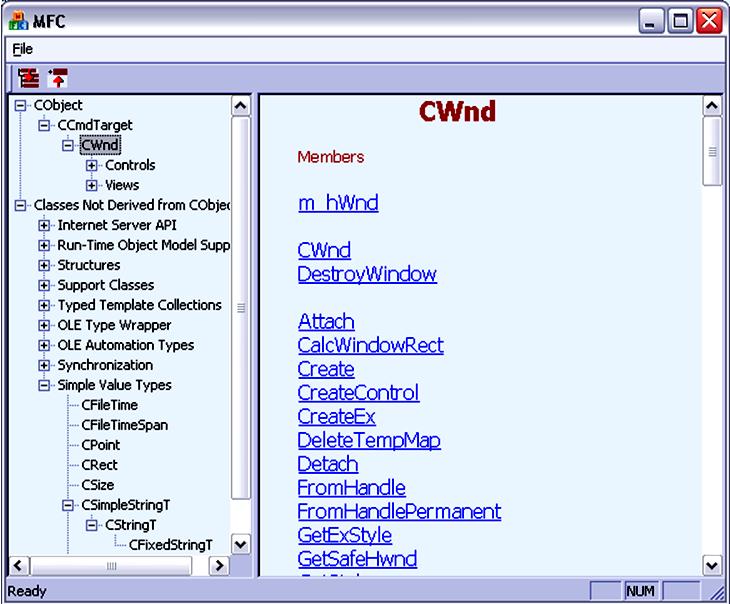Open the CreateControl link

pyautogui.click(x=358, y=393)
